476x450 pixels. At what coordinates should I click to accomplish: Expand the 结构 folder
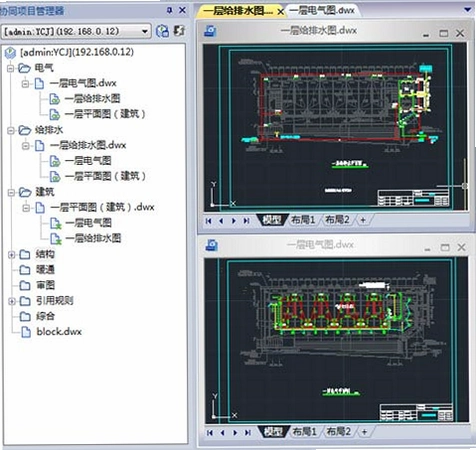[11, 255]
